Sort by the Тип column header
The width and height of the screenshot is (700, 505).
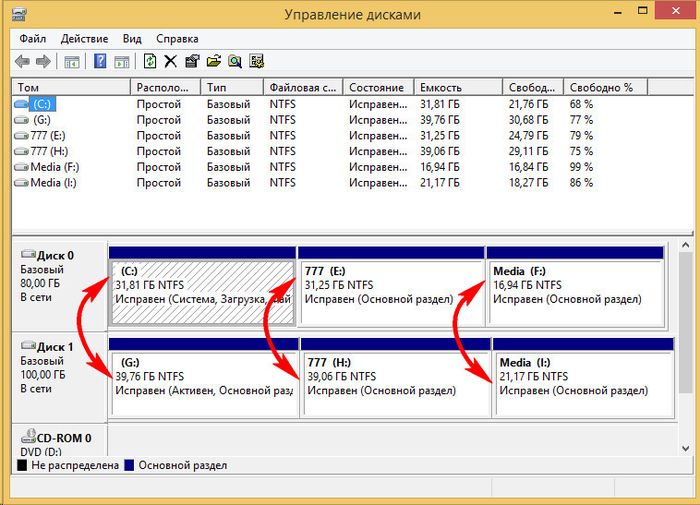pos(233,88)
